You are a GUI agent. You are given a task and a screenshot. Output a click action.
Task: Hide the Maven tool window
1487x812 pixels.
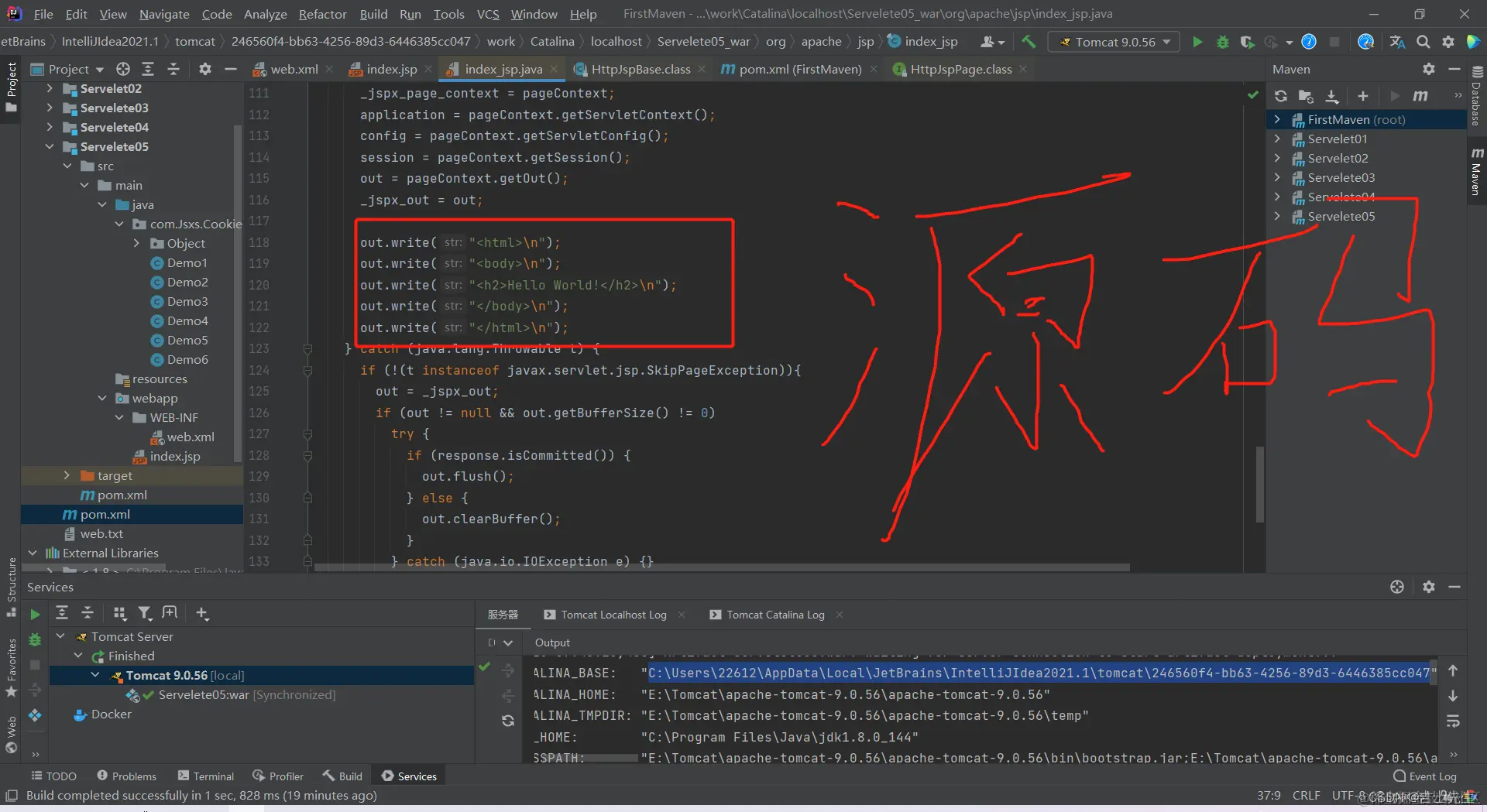coord(1454,69)
